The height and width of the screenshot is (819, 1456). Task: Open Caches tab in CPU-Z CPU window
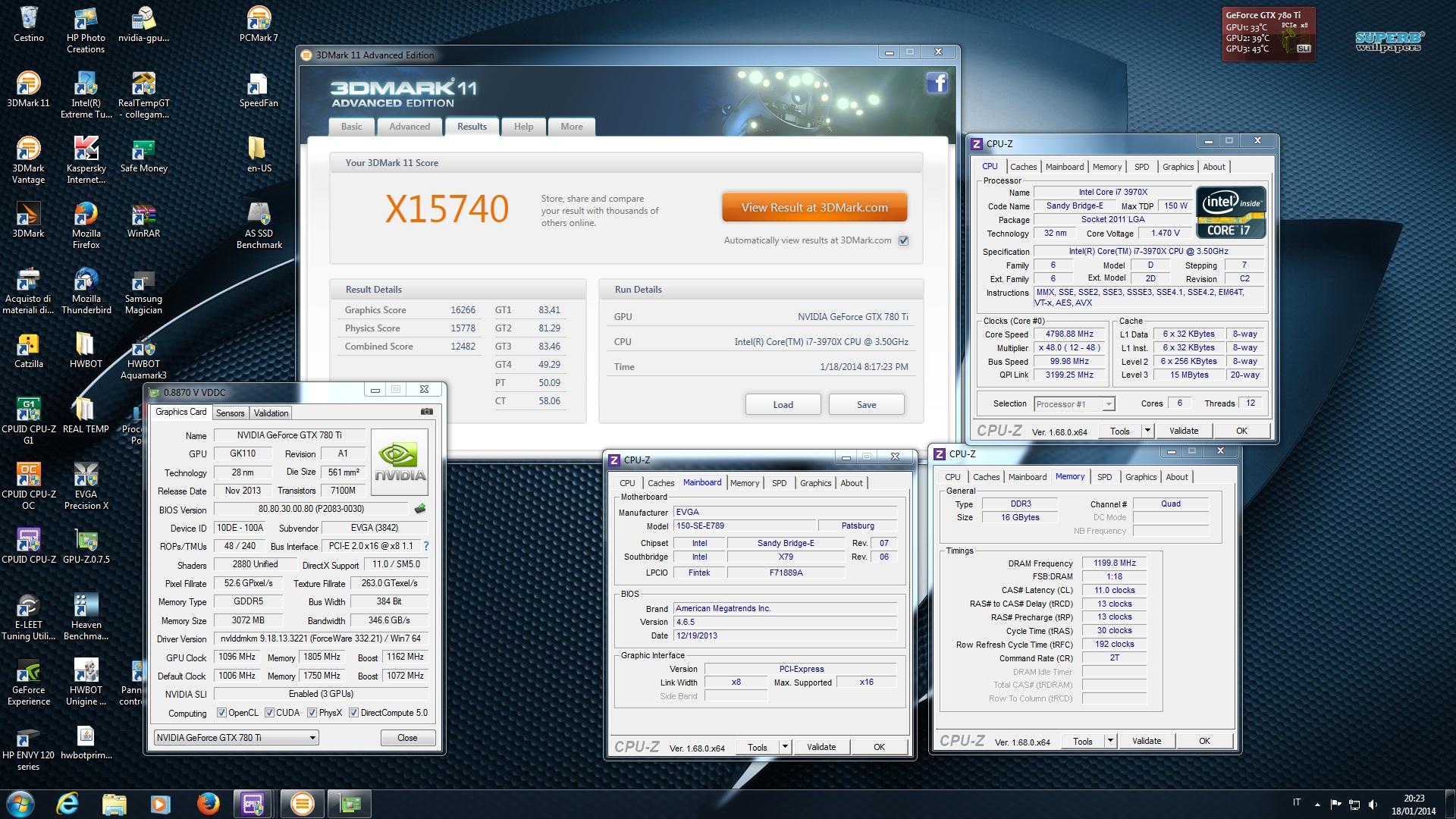pos(1023,167)
